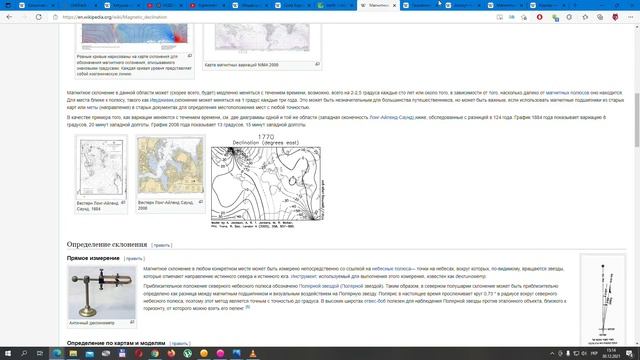Open Firefox from the taskbar

point(171,353)
